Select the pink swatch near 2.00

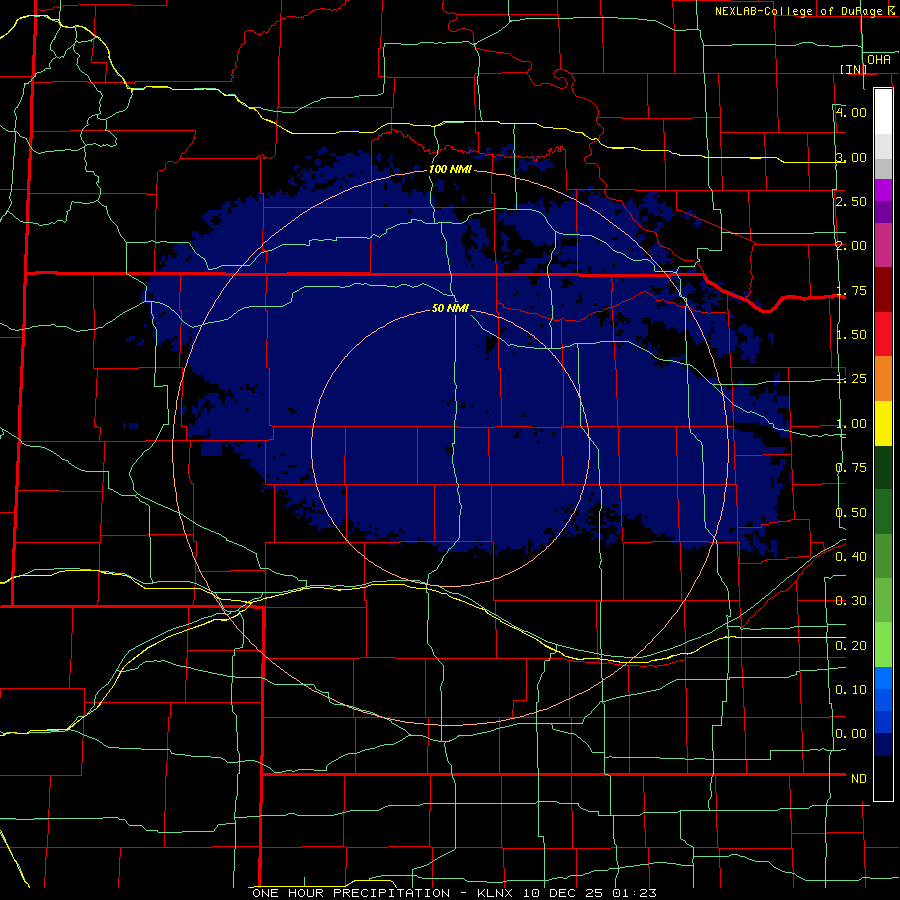[883, 245]
